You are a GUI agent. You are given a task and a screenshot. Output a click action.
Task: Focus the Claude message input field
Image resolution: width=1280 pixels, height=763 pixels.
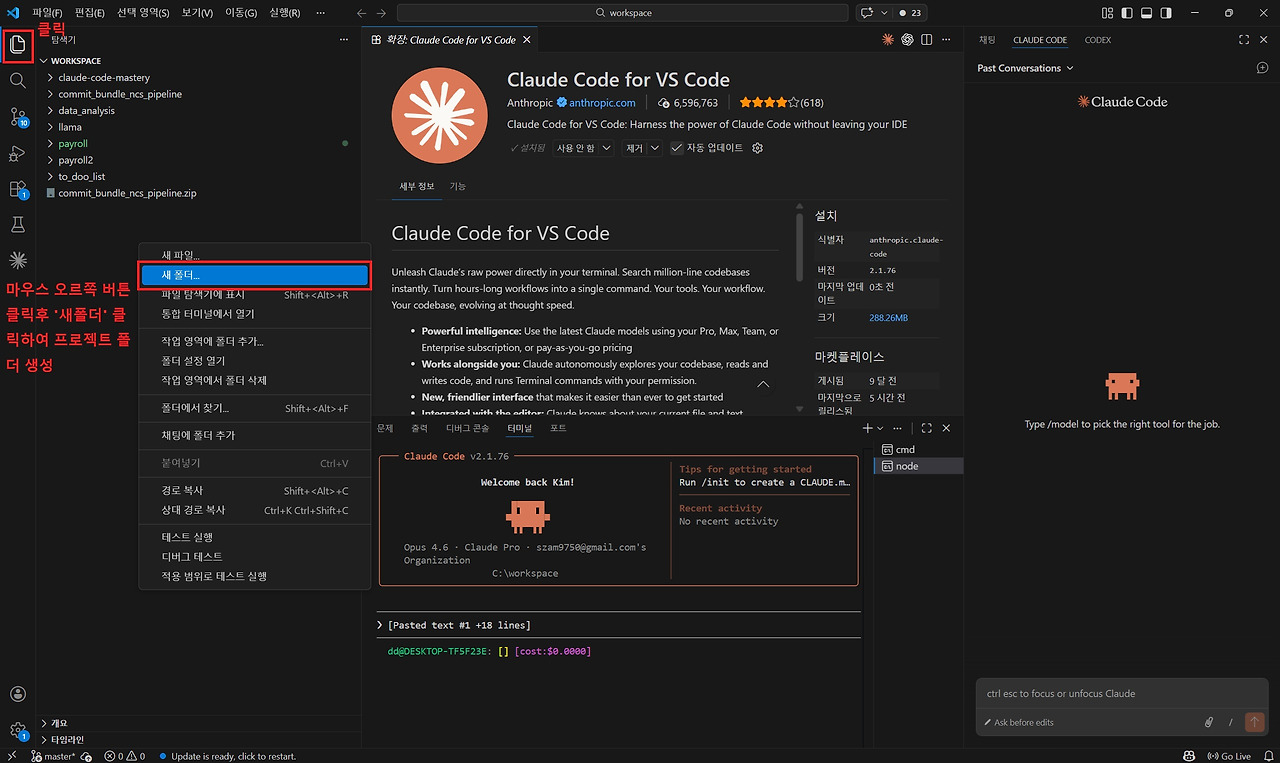[x=1120, y=693]
